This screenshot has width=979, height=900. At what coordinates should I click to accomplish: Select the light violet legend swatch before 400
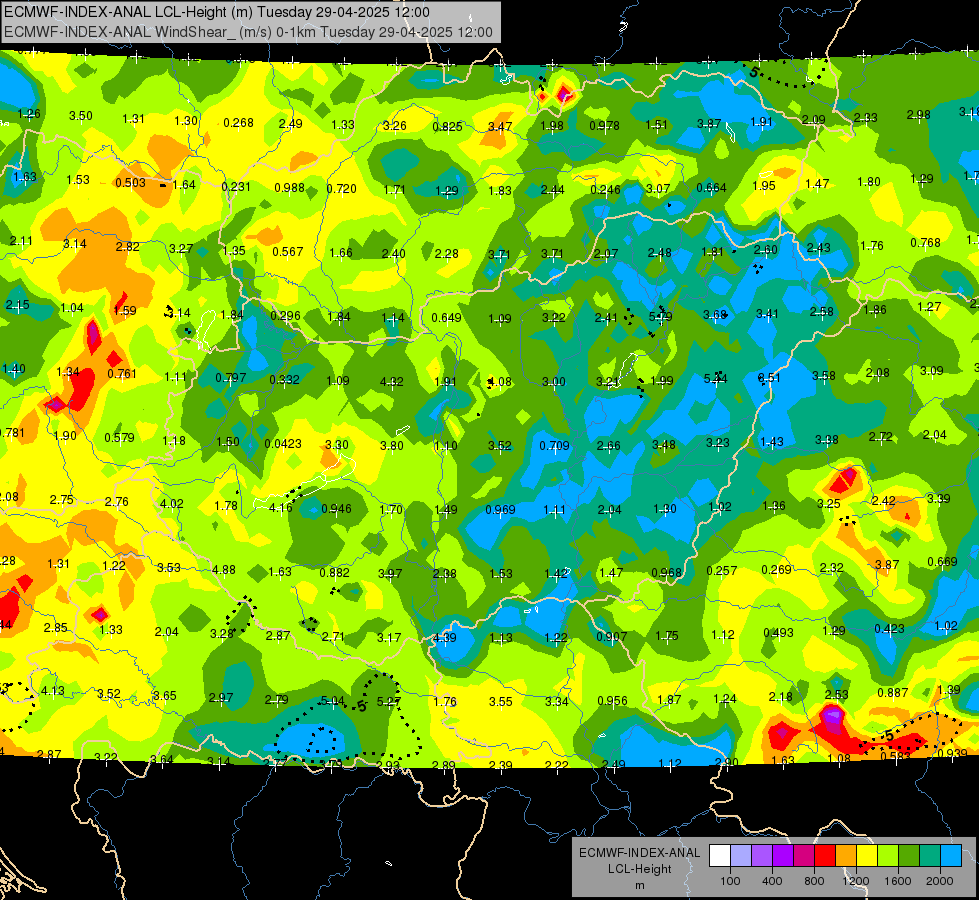(x=762, y=856)
